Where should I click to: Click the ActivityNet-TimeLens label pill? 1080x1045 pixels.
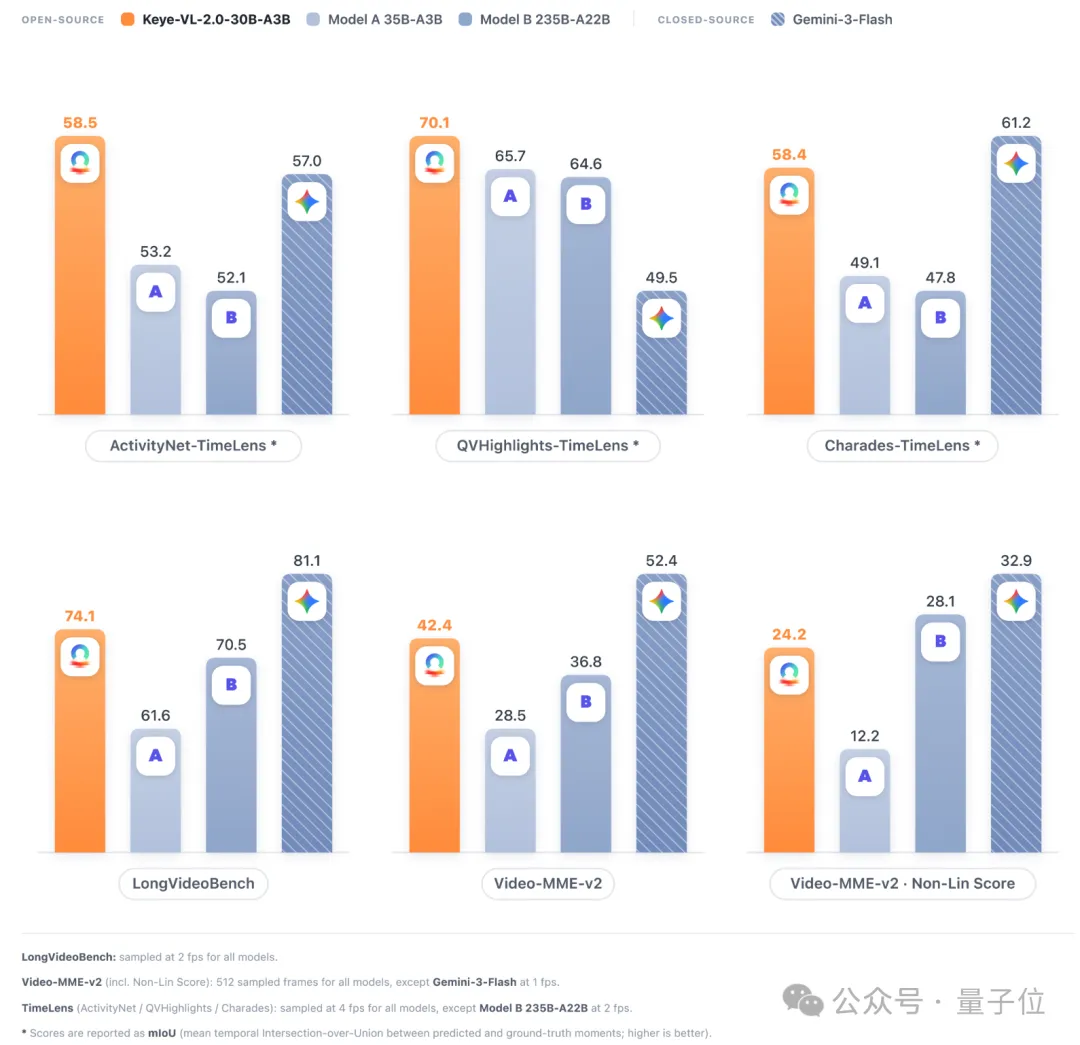pyautogui.click(x=194, y=446)
